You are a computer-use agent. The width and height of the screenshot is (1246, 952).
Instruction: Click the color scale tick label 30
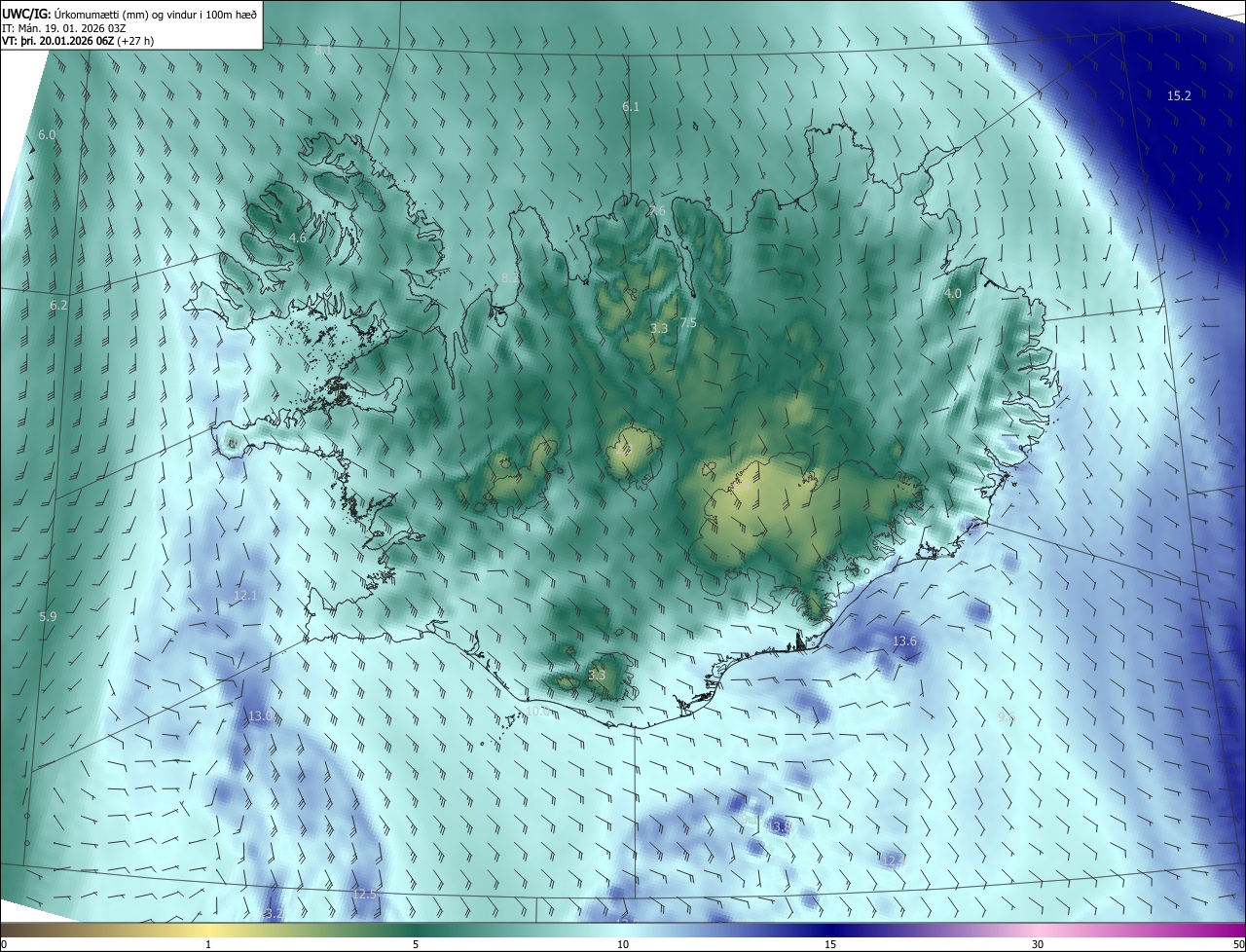(x=1038, y=944)
